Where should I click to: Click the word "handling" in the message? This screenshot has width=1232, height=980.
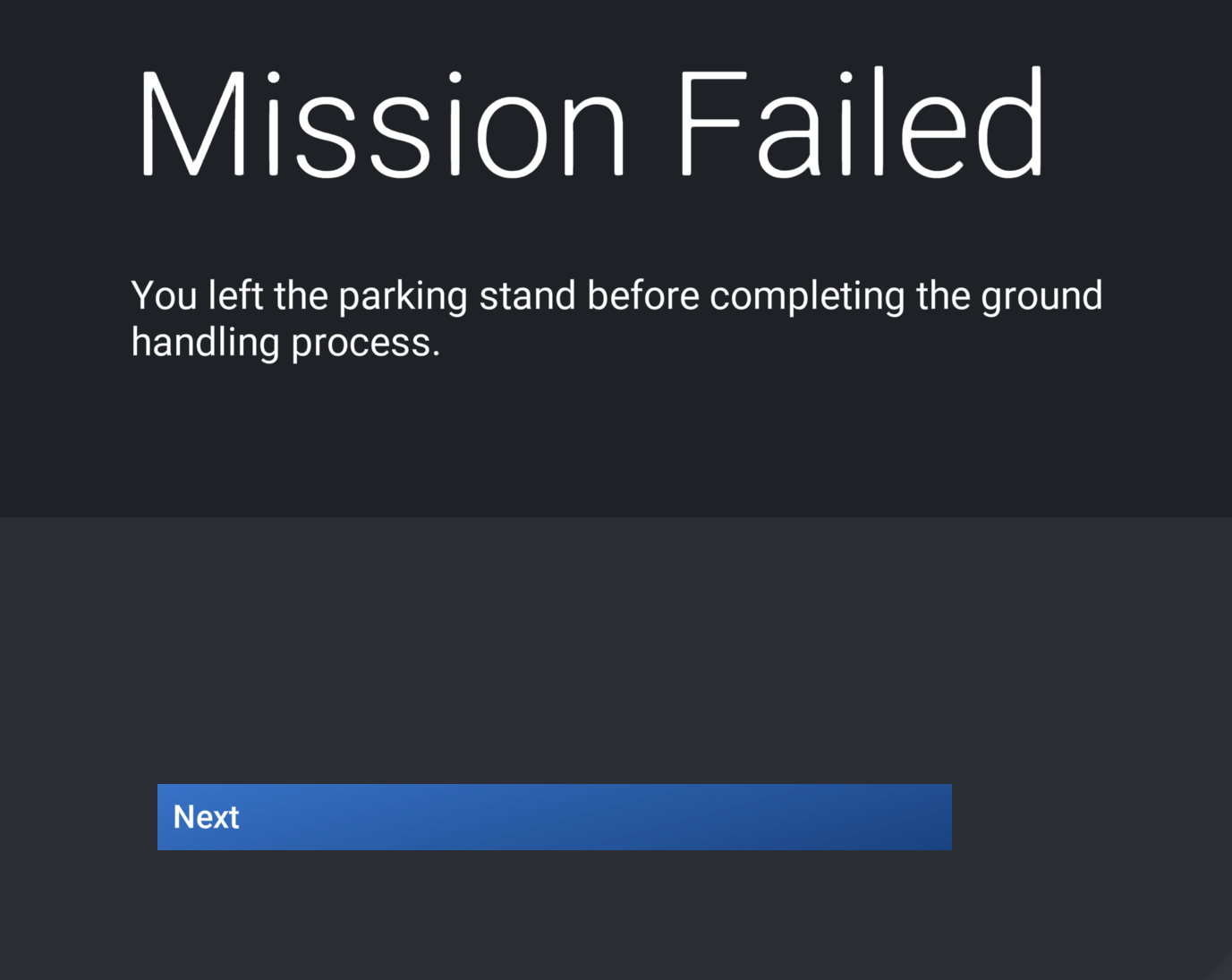point(205,344)
